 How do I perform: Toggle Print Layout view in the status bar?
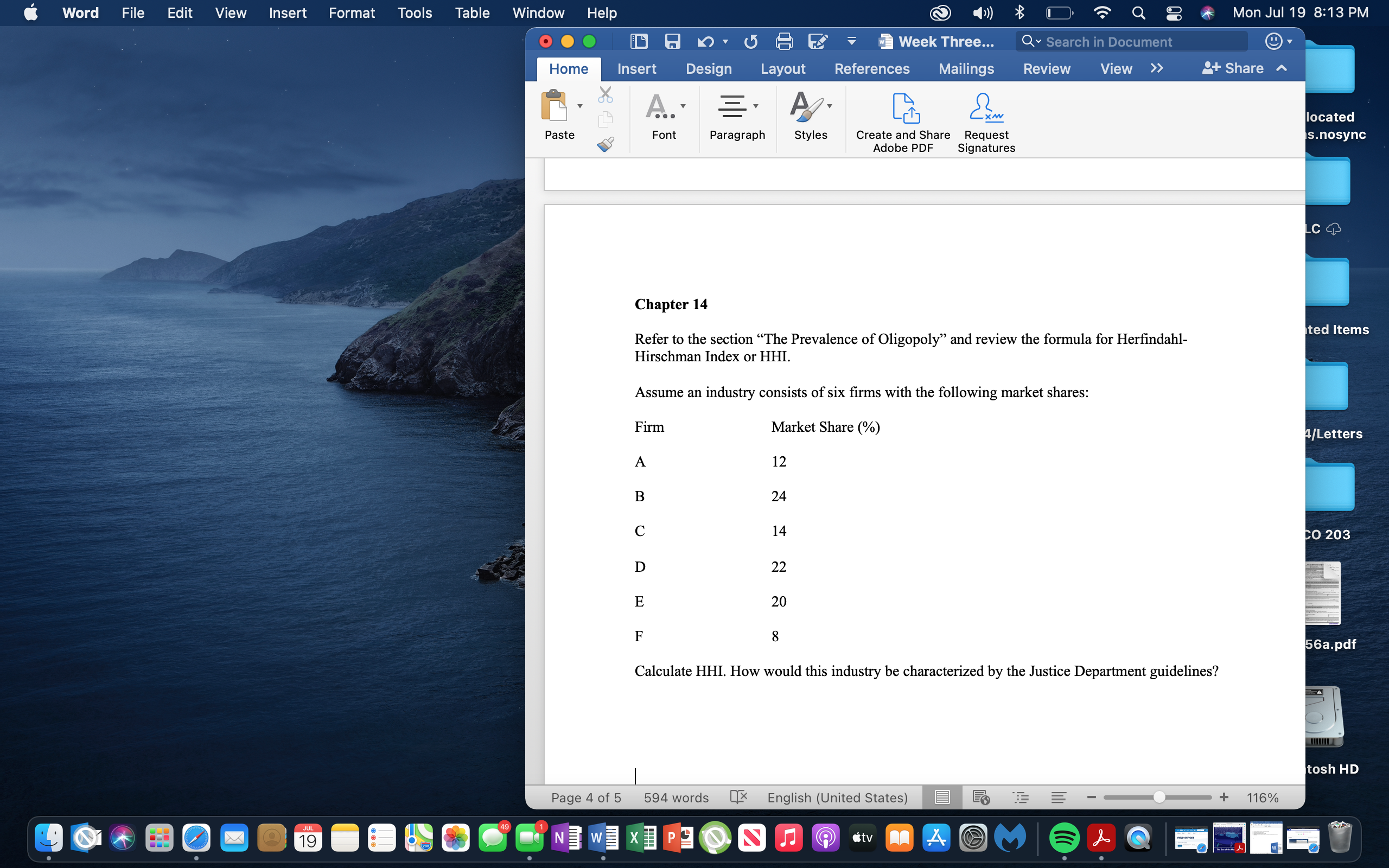(x=942, y=797)
